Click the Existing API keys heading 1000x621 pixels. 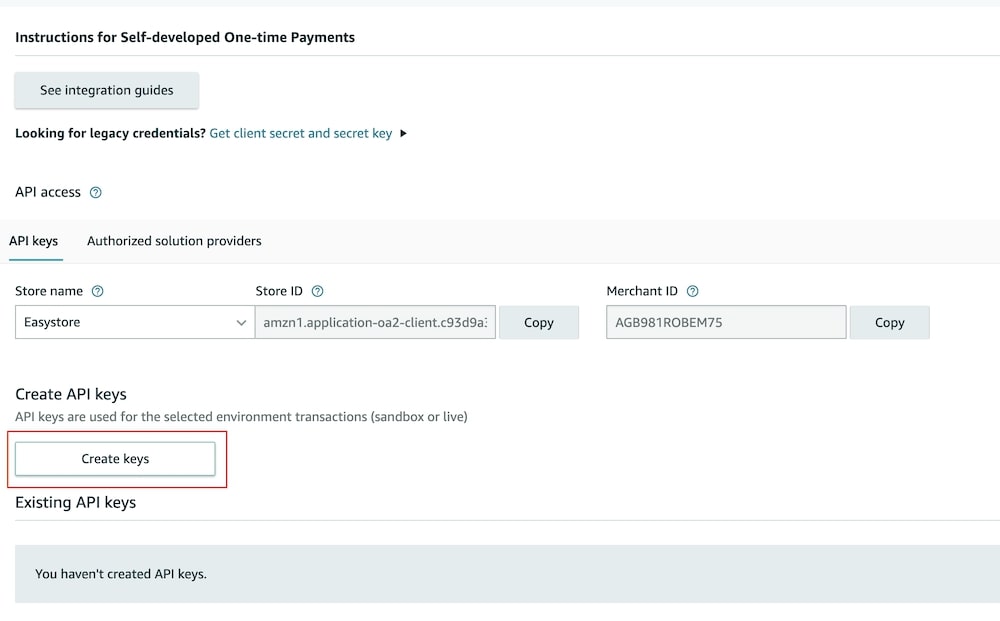point(75,502)
